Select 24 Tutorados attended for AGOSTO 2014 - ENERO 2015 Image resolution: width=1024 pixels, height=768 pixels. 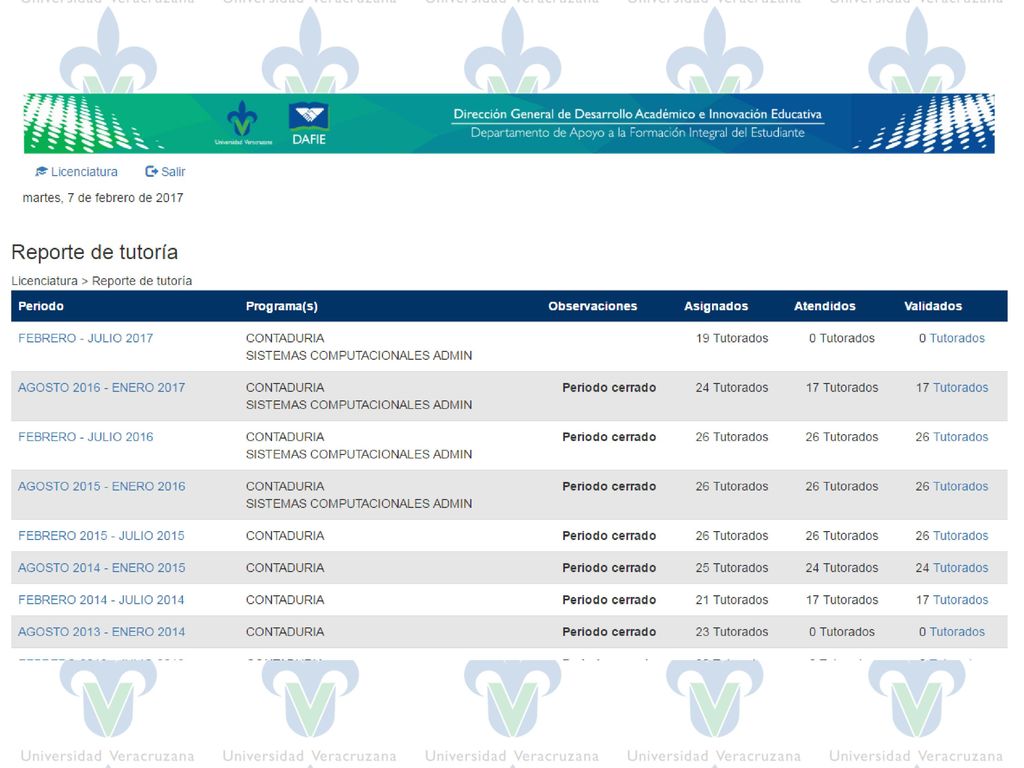tap(842, 568)
